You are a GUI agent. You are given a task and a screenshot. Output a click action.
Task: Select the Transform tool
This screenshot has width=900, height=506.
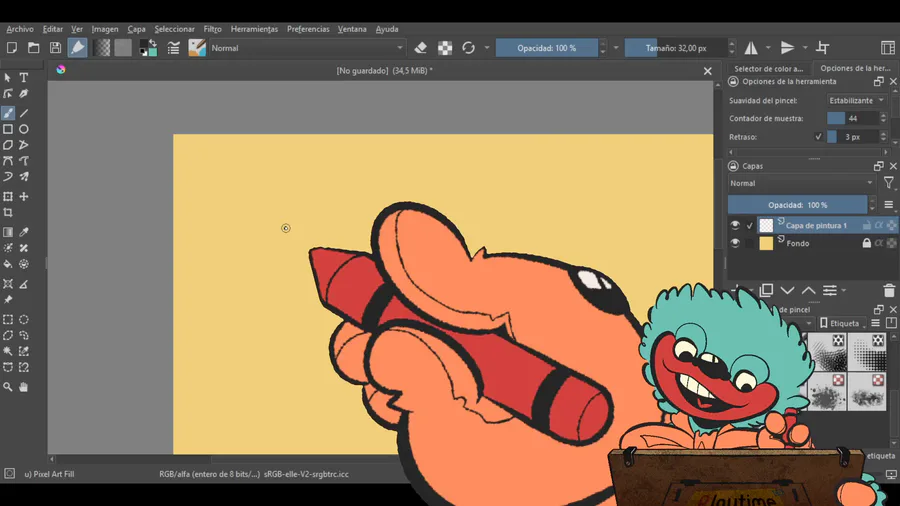tap(8, 197)
